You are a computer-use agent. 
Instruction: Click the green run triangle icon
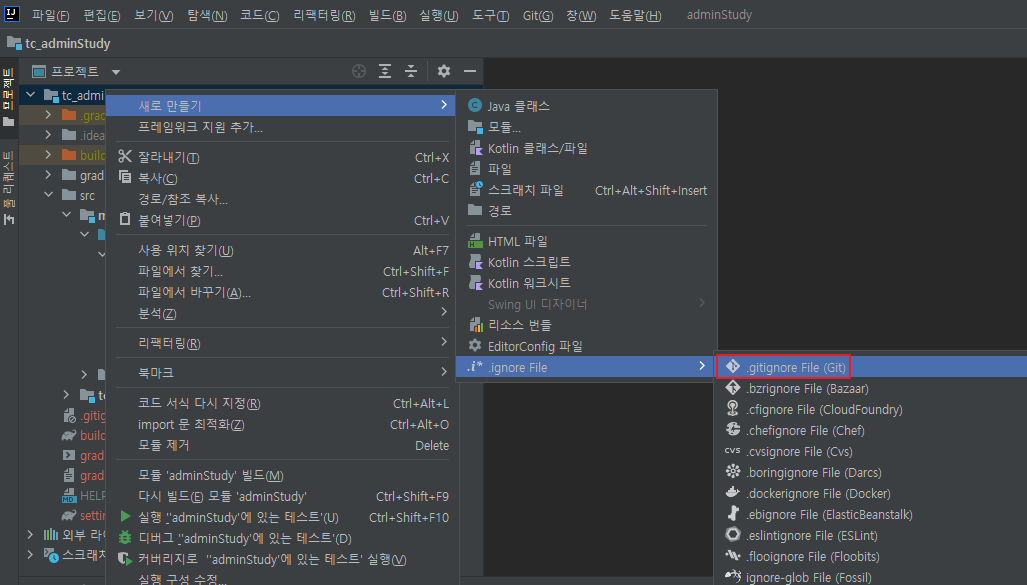125,517
